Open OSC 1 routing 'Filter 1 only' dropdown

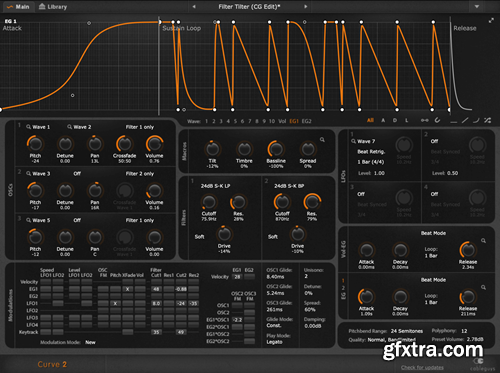tap(140, 127)
